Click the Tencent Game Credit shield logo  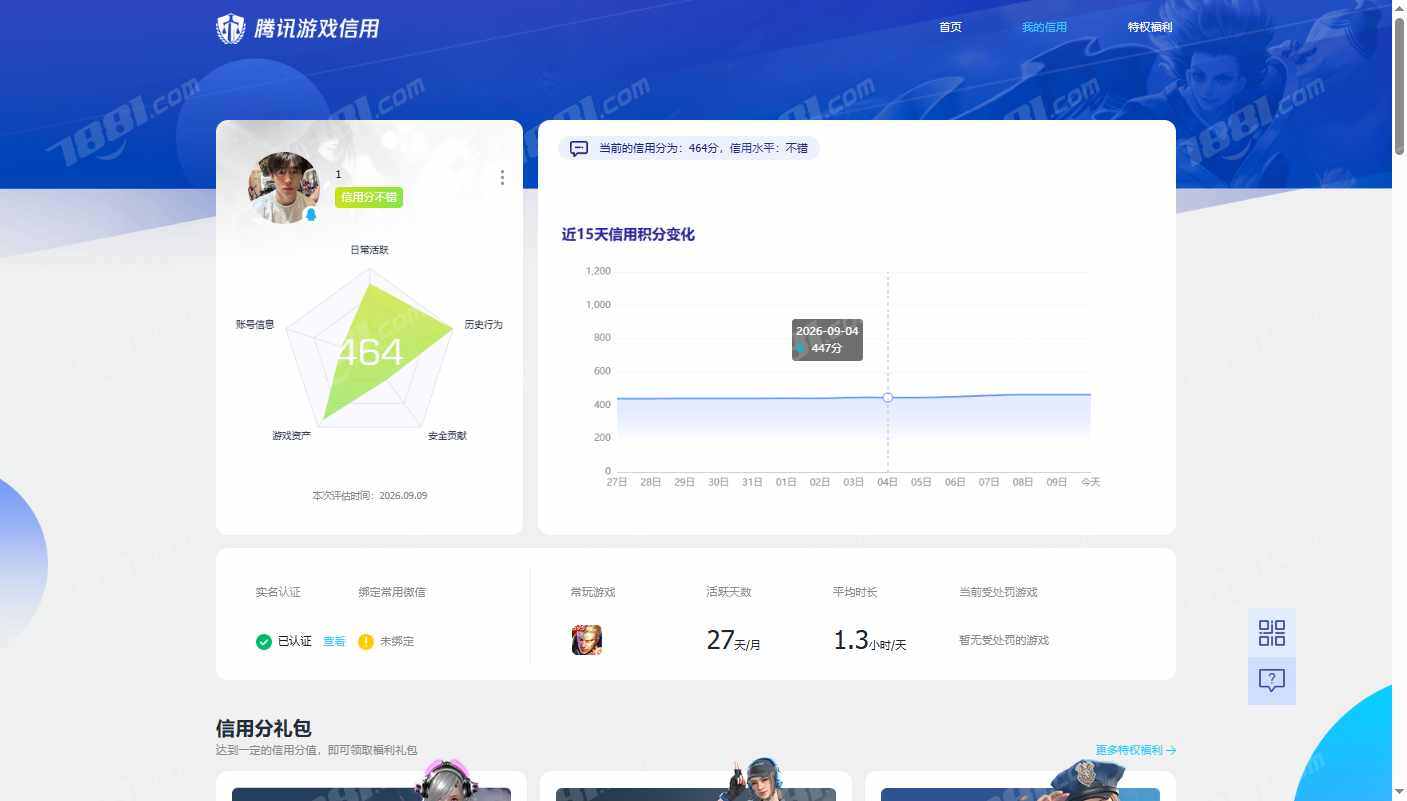pyautogui.click(x=231, y=28)
